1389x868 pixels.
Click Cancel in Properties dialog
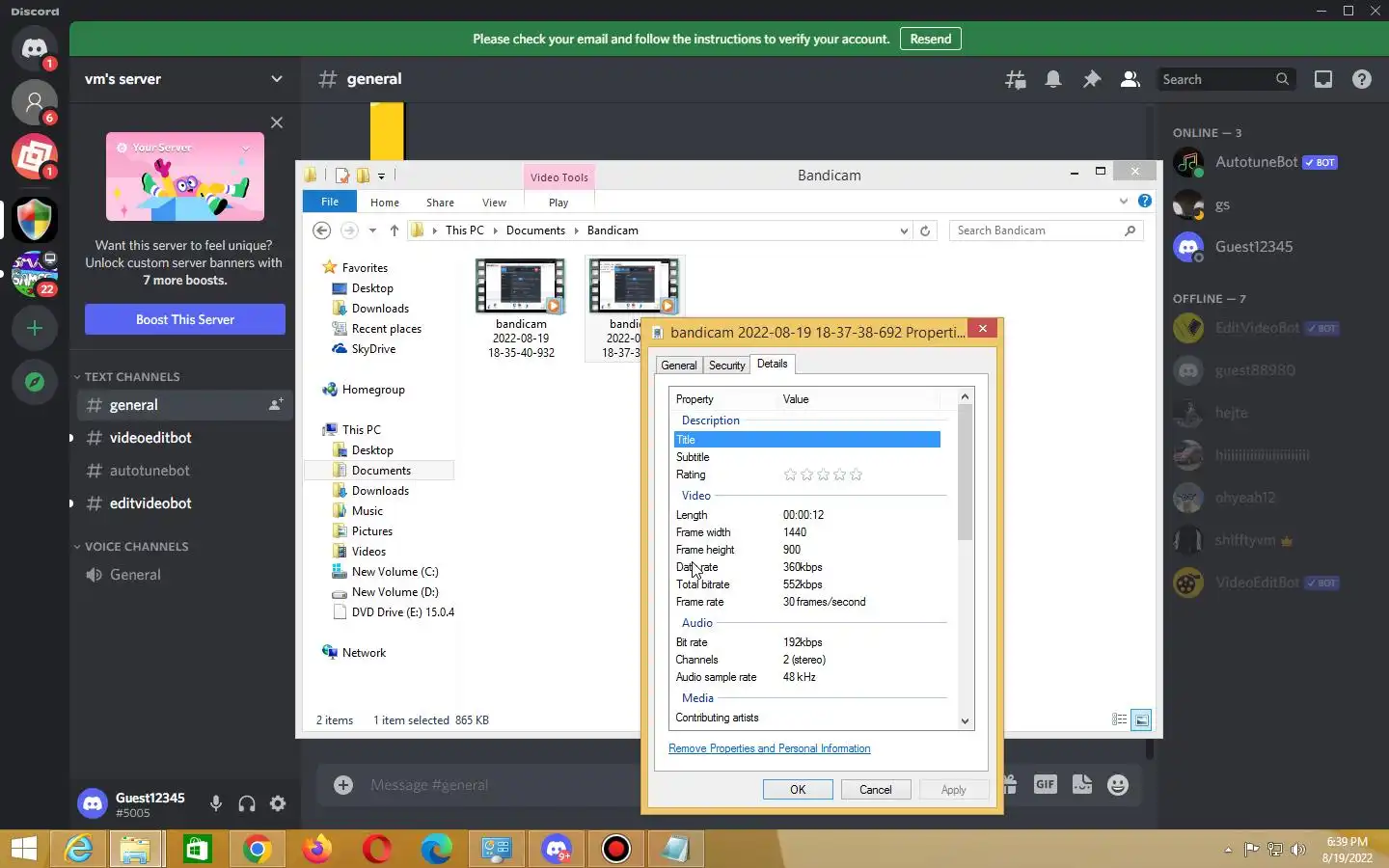pyautogui.click(x=876, y=789)
